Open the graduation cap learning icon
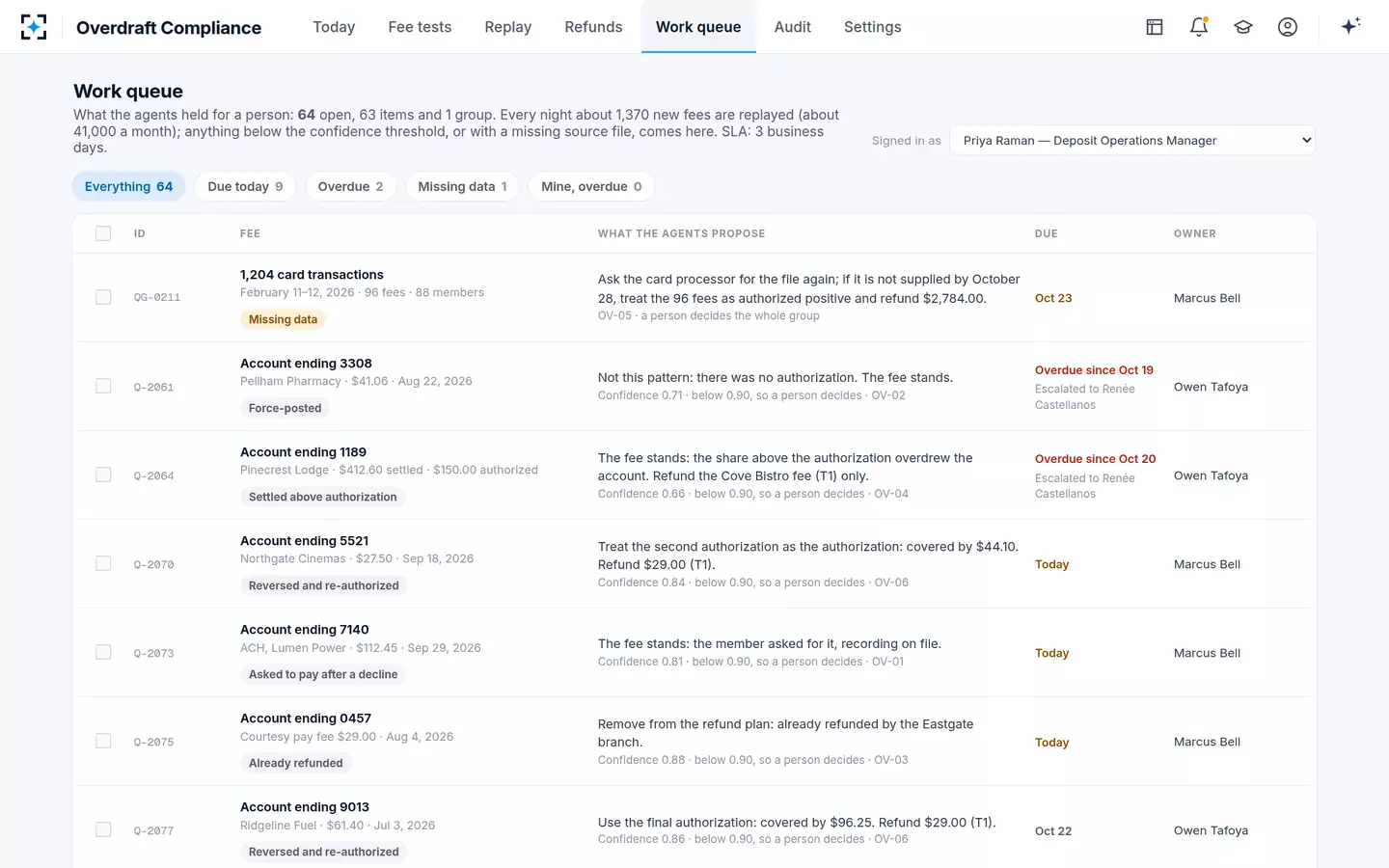Screen dimensions: 1389x868 1243,27
